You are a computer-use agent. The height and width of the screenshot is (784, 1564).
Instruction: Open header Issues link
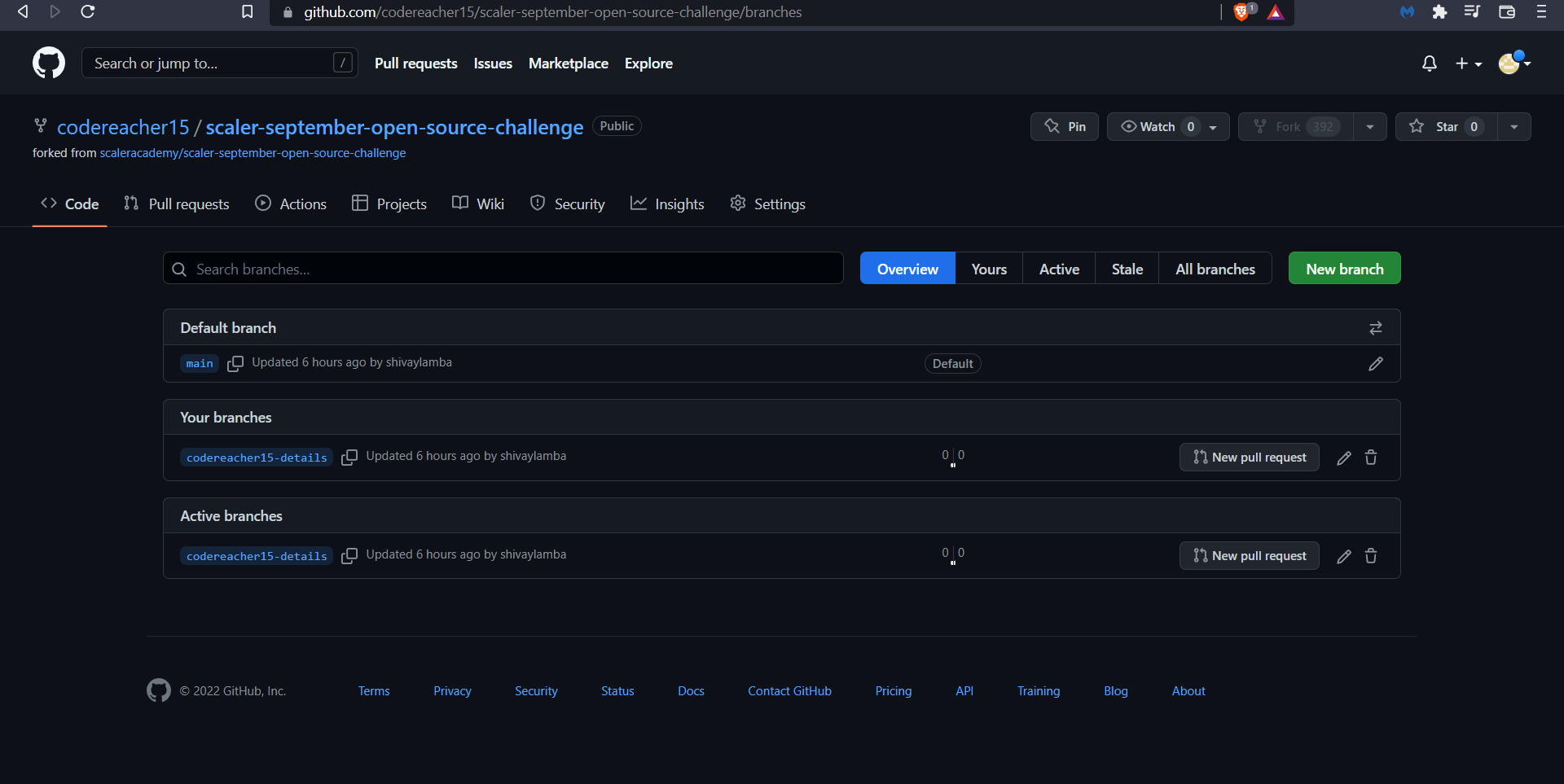(493, 63)
